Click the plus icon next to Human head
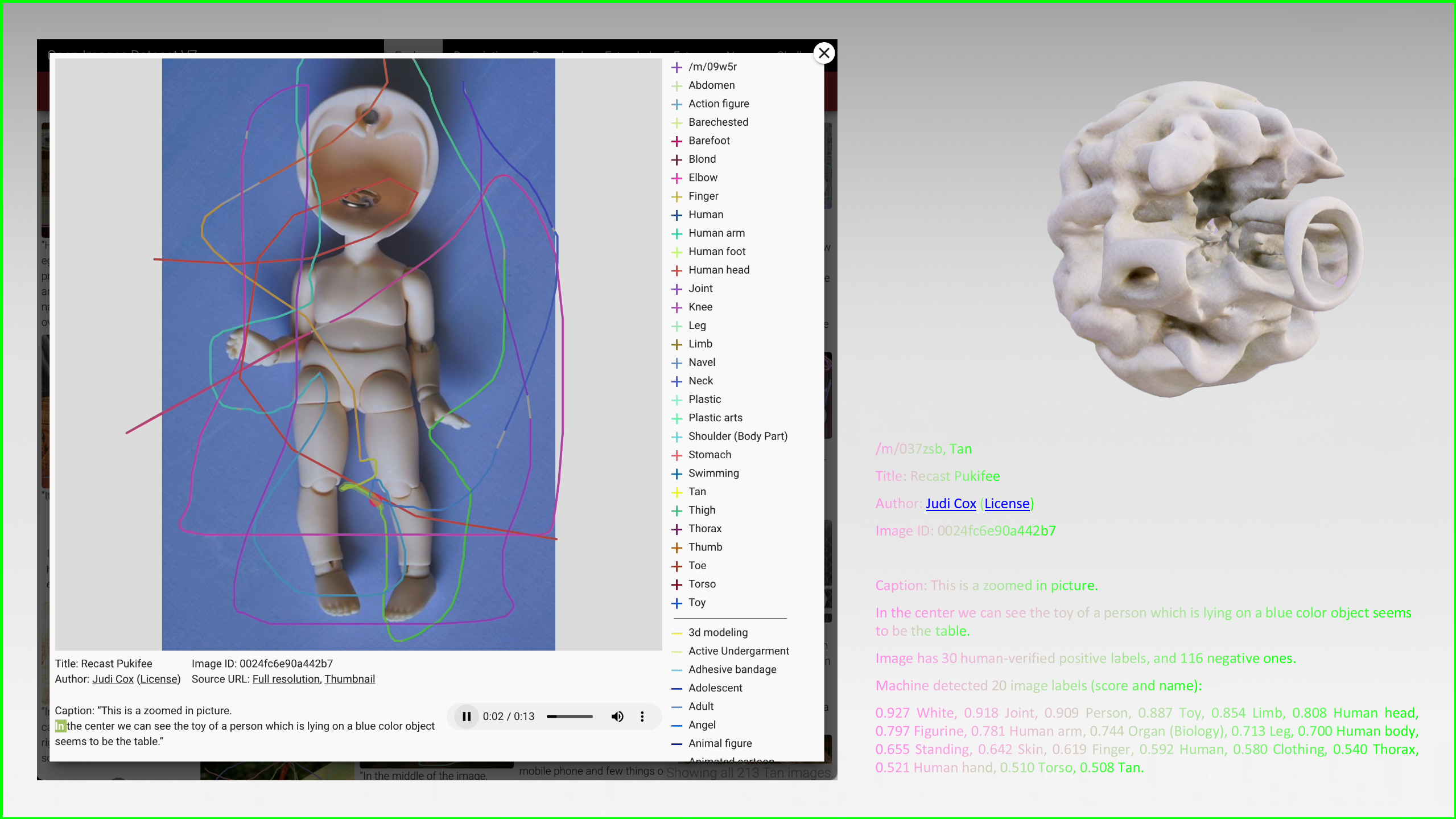Screen dimensions: 1456x819 677,270
